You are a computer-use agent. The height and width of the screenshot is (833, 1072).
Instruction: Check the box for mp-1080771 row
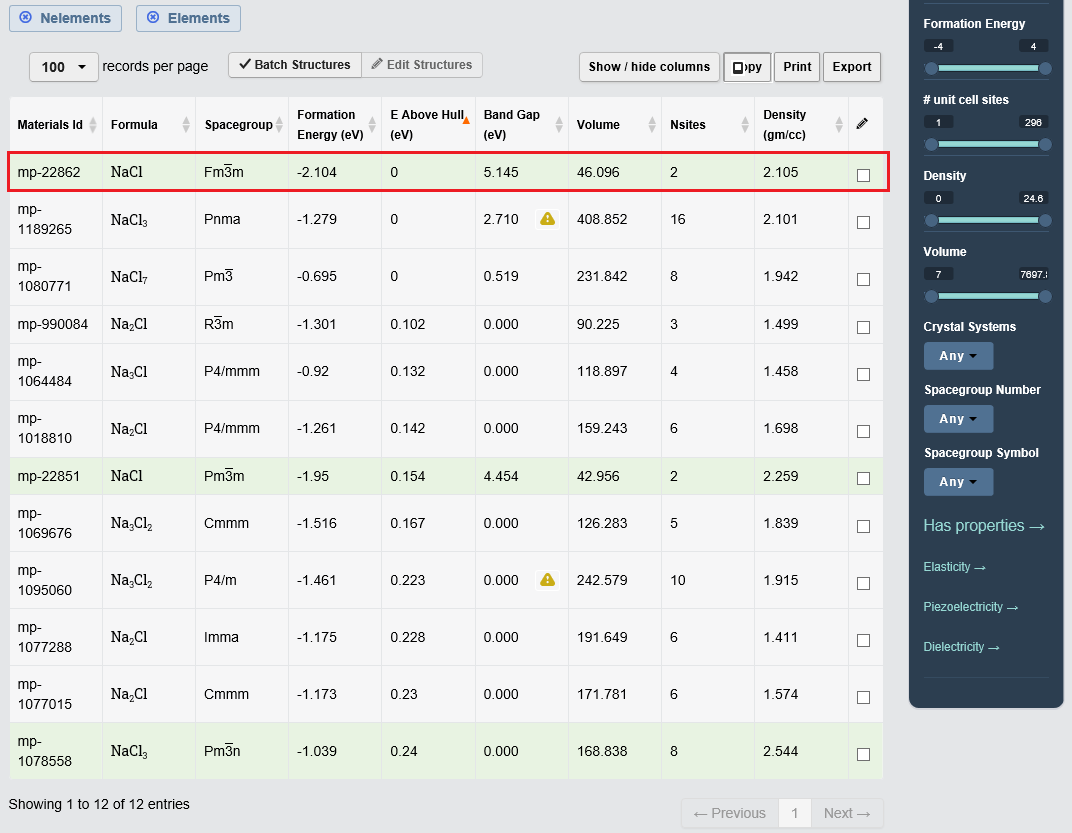(x=863, y=279)
